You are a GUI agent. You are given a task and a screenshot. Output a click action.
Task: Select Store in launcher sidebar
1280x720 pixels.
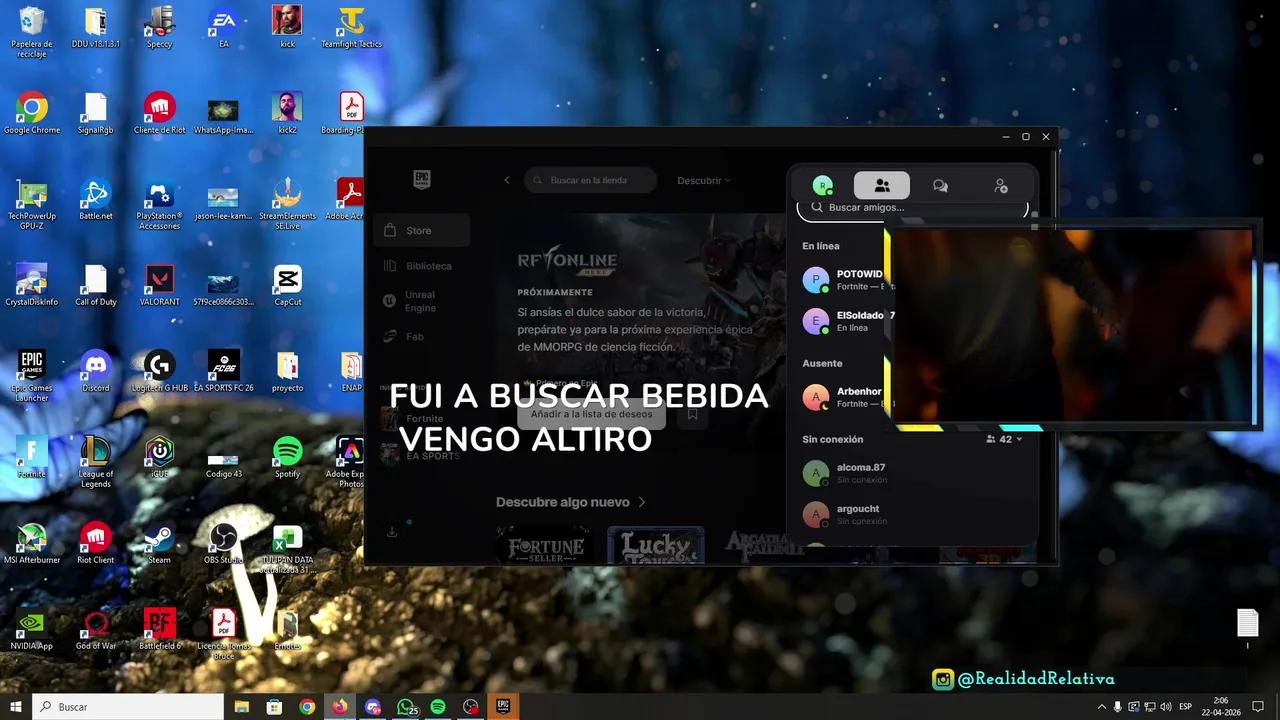coord(418,231)
